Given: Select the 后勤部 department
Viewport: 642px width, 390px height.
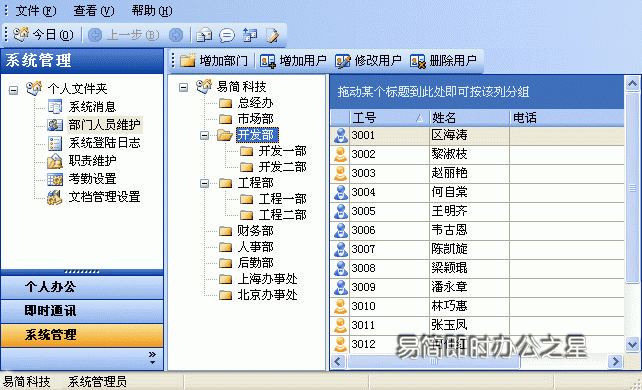Looking at the screenshot, I should (255, 263).
